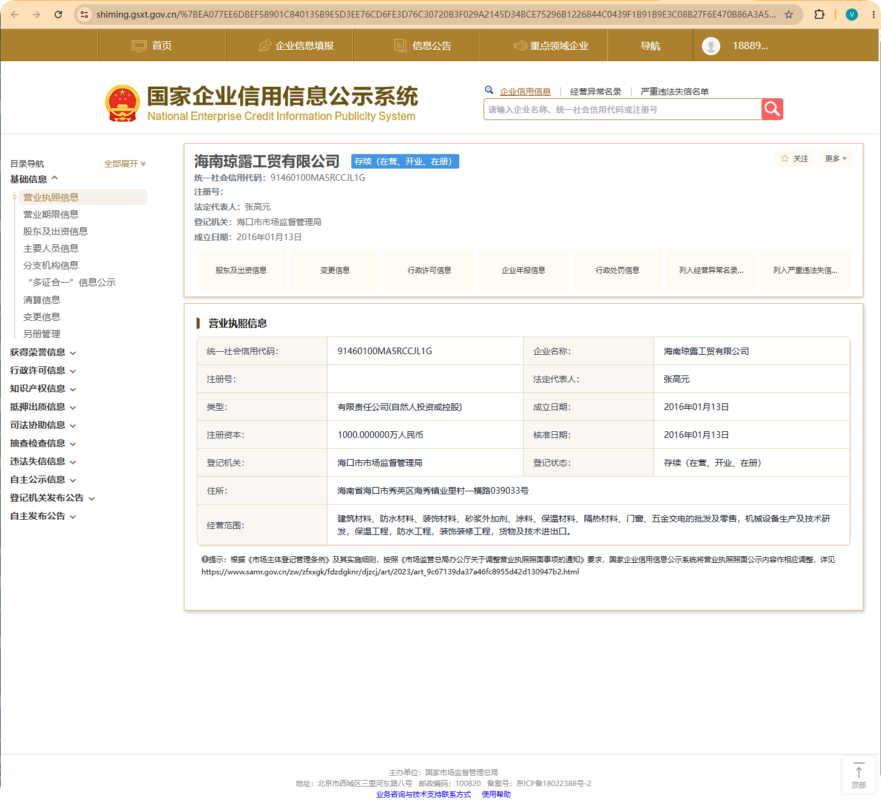
Task: Open the browser three-dot menu
Action: tap(874, 15)
